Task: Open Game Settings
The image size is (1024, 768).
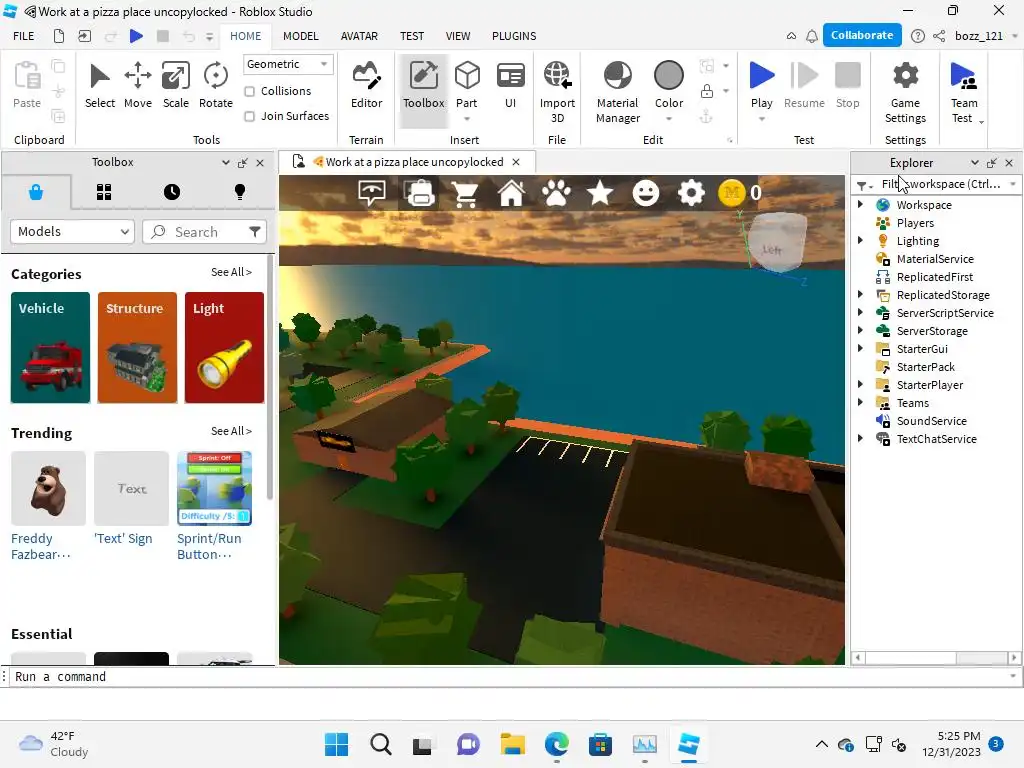Action: click(x=905, y=92)
